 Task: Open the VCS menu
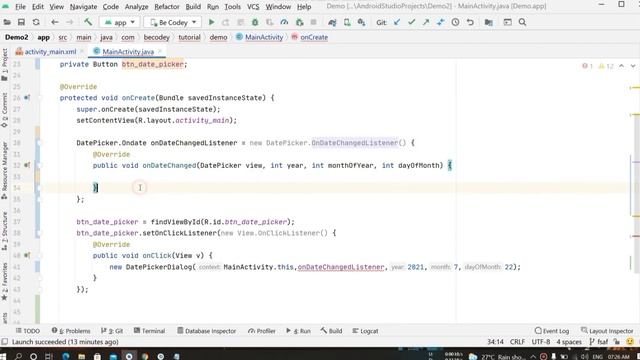pyautogui.click(x=253, y=7)
